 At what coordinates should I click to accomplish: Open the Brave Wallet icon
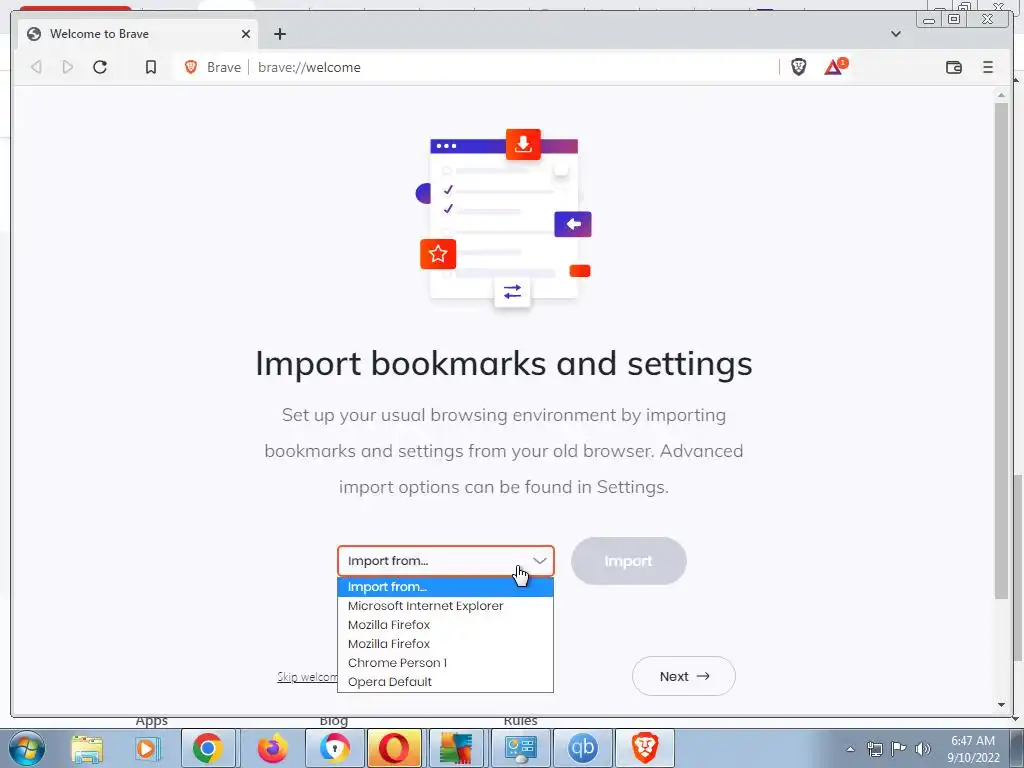pos(954,67)
